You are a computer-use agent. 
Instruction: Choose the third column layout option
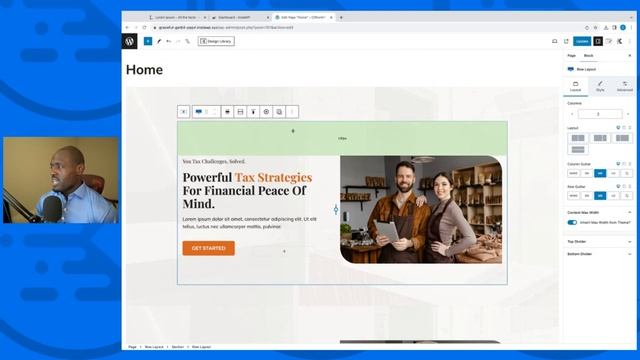622,138
